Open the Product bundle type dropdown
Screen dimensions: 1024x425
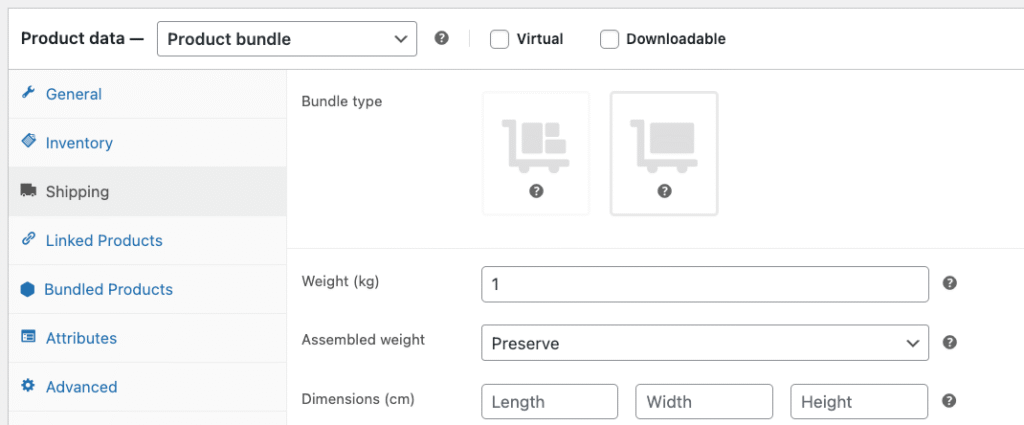pyautogui.click(x=287, y=39)
